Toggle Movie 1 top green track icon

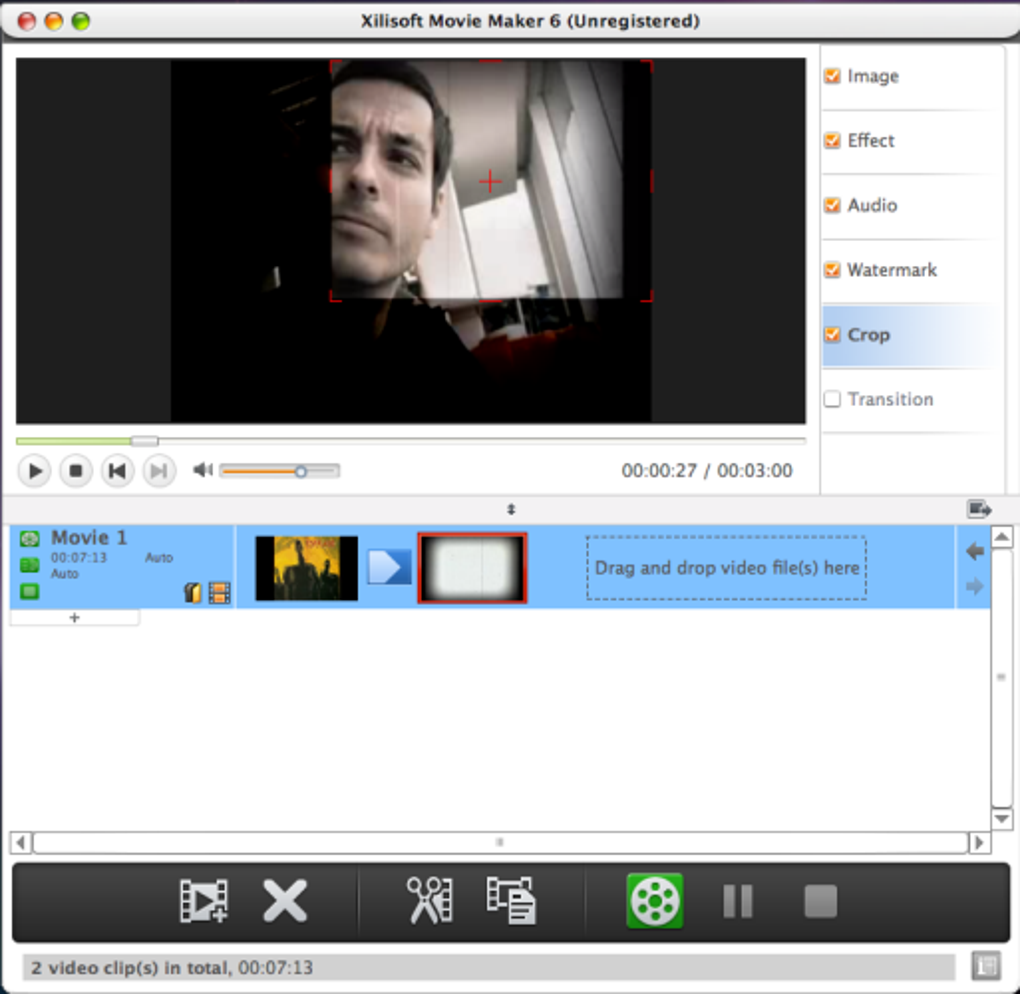pos(29,539)
